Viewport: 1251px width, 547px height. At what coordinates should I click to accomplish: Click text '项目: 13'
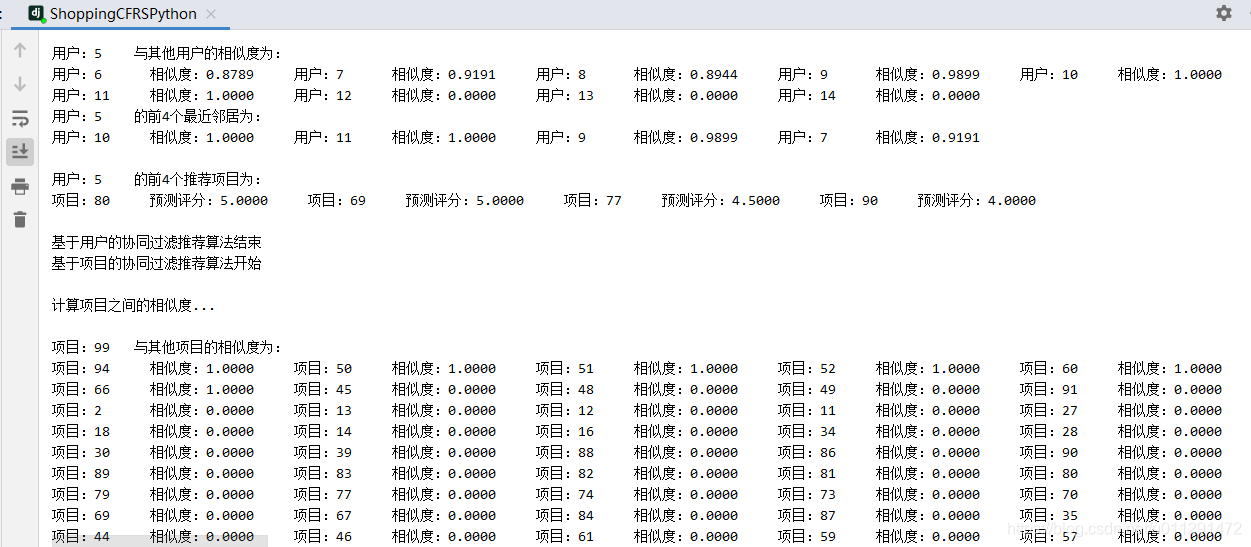coord(323,410)
